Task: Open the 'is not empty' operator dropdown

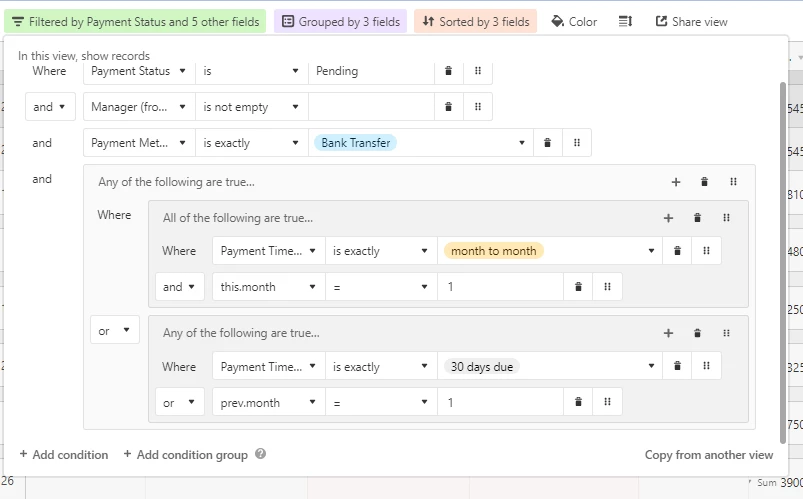Action: 251,107
